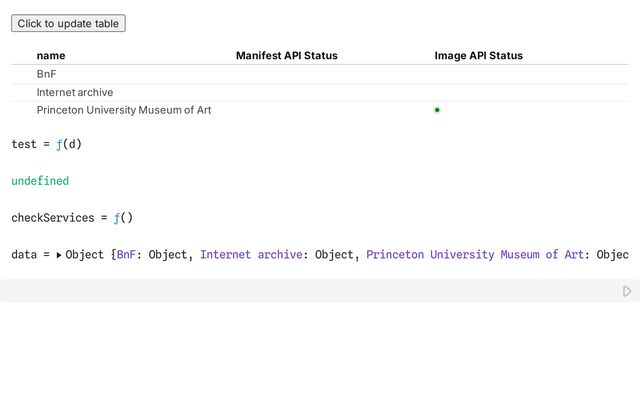
Task: Expand the data Object disclosure triangle
Action: pos(59,255)
